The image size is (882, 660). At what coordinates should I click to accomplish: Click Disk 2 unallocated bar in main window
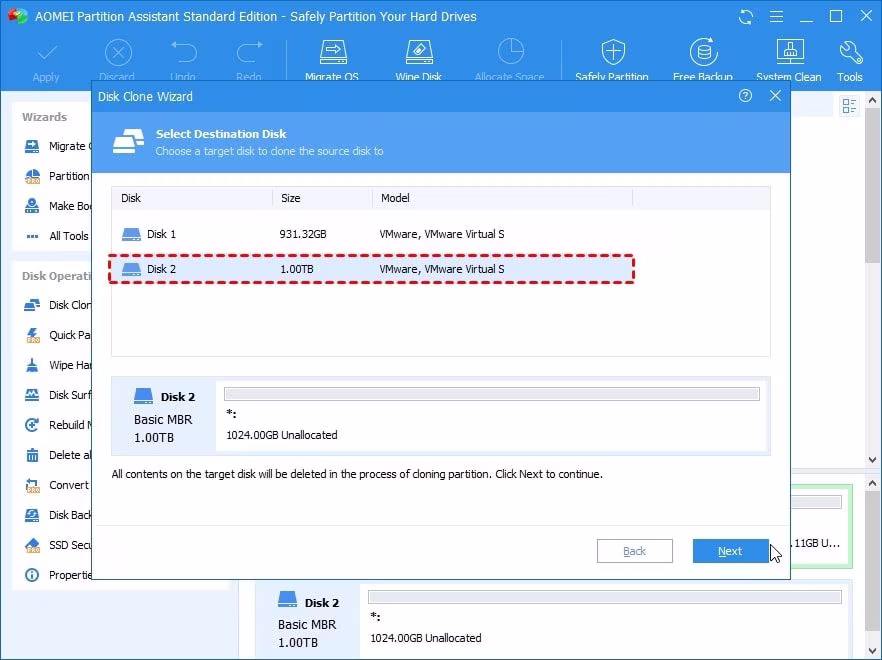(x=605, y=597)
